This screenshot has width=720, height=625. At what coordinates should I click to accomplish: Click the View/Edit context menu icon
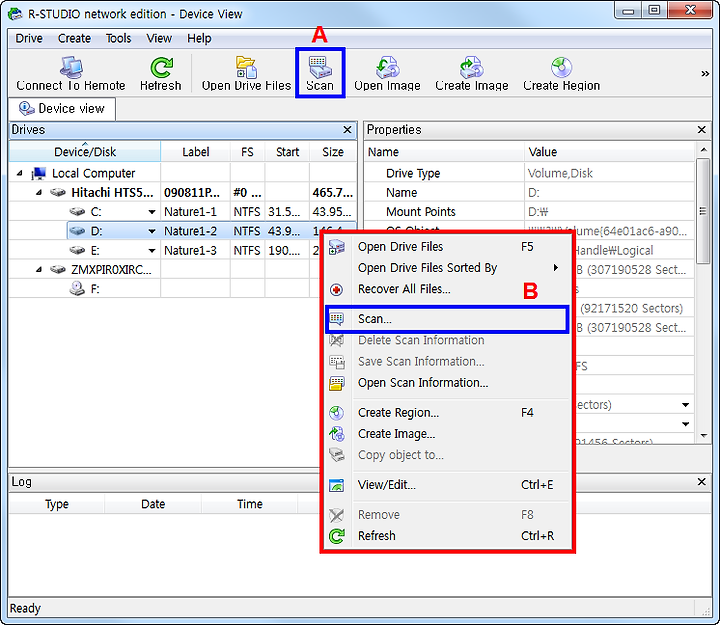[x=337, y=485]
